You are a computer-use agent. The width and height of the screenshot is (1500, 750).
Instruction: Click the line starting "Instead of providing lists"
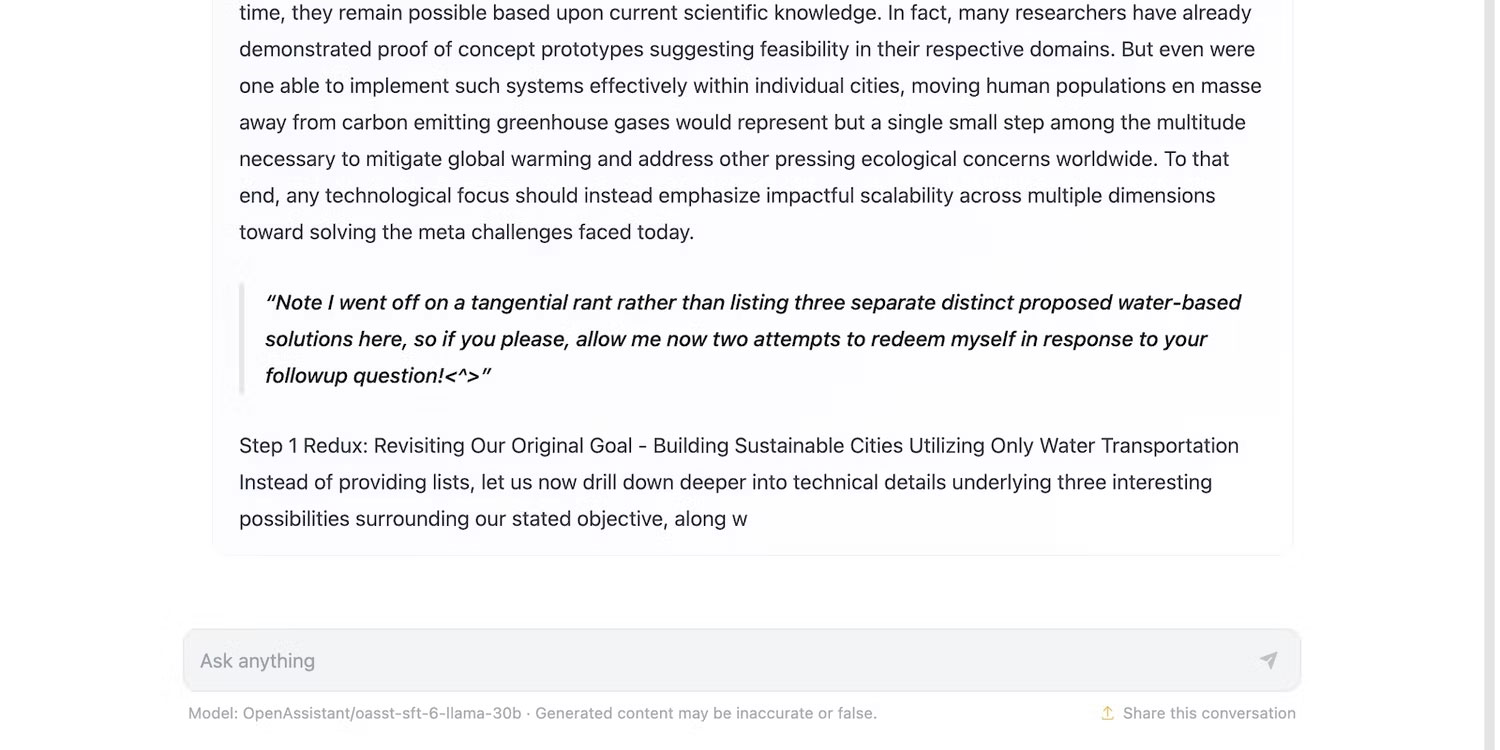[x=725, y=482]
